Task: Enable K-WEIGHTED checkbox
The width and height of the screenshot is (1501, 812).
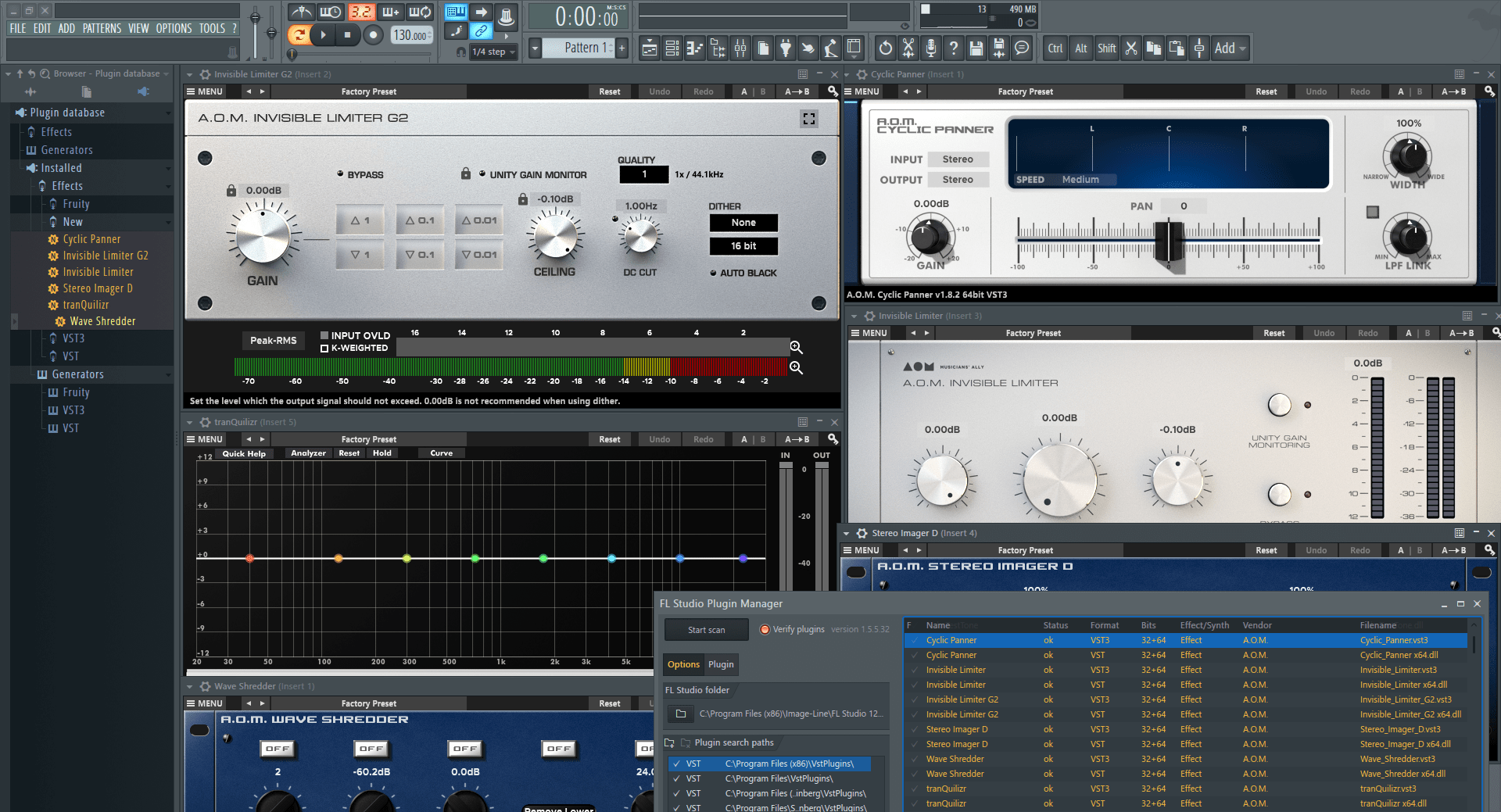Action: pyautogui.click(x=324, y=349)
